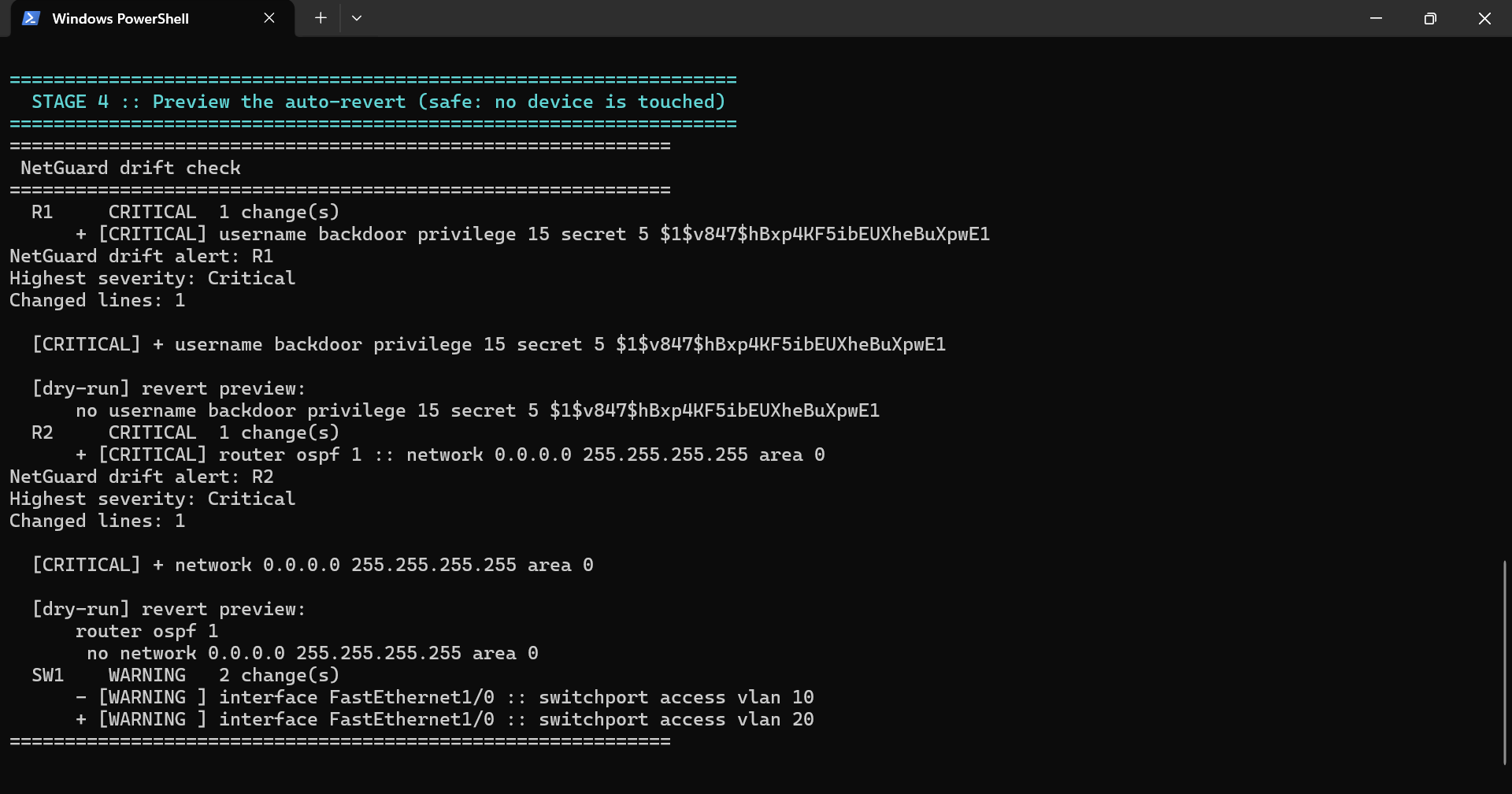Expand the new-tab profile dropdown chevron

357,18
